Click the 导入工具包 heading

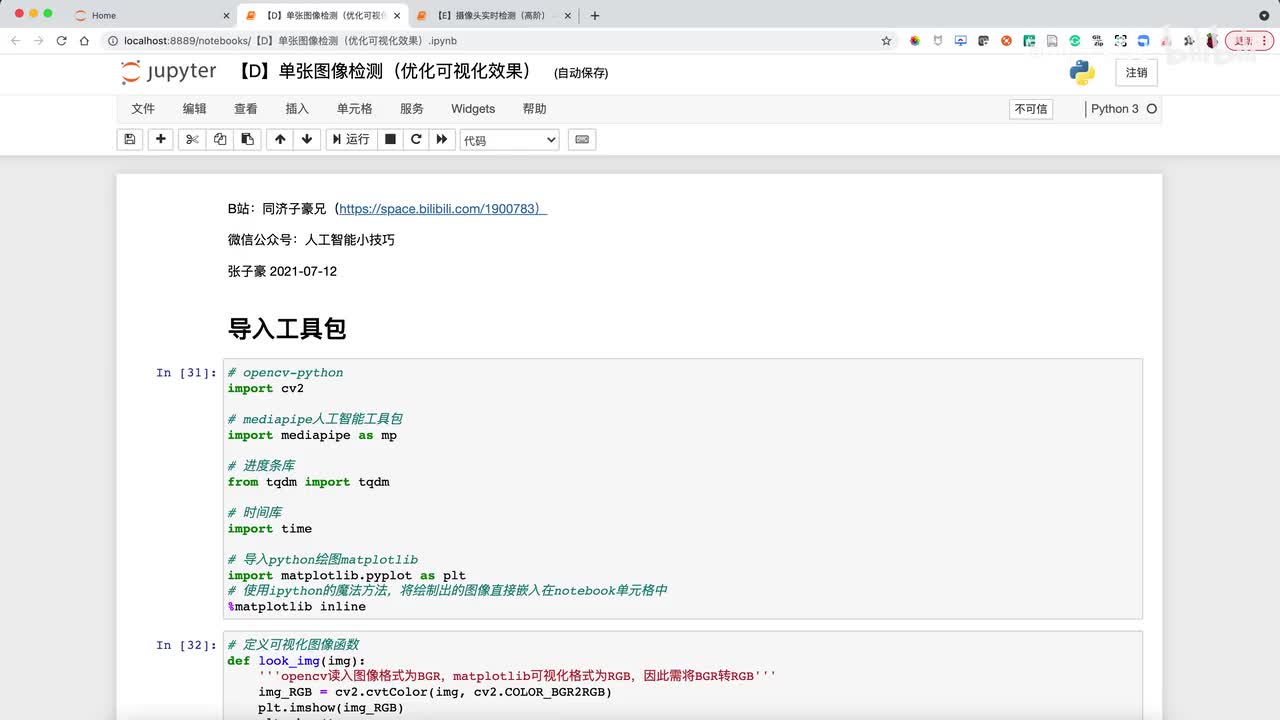pos(287,329)
